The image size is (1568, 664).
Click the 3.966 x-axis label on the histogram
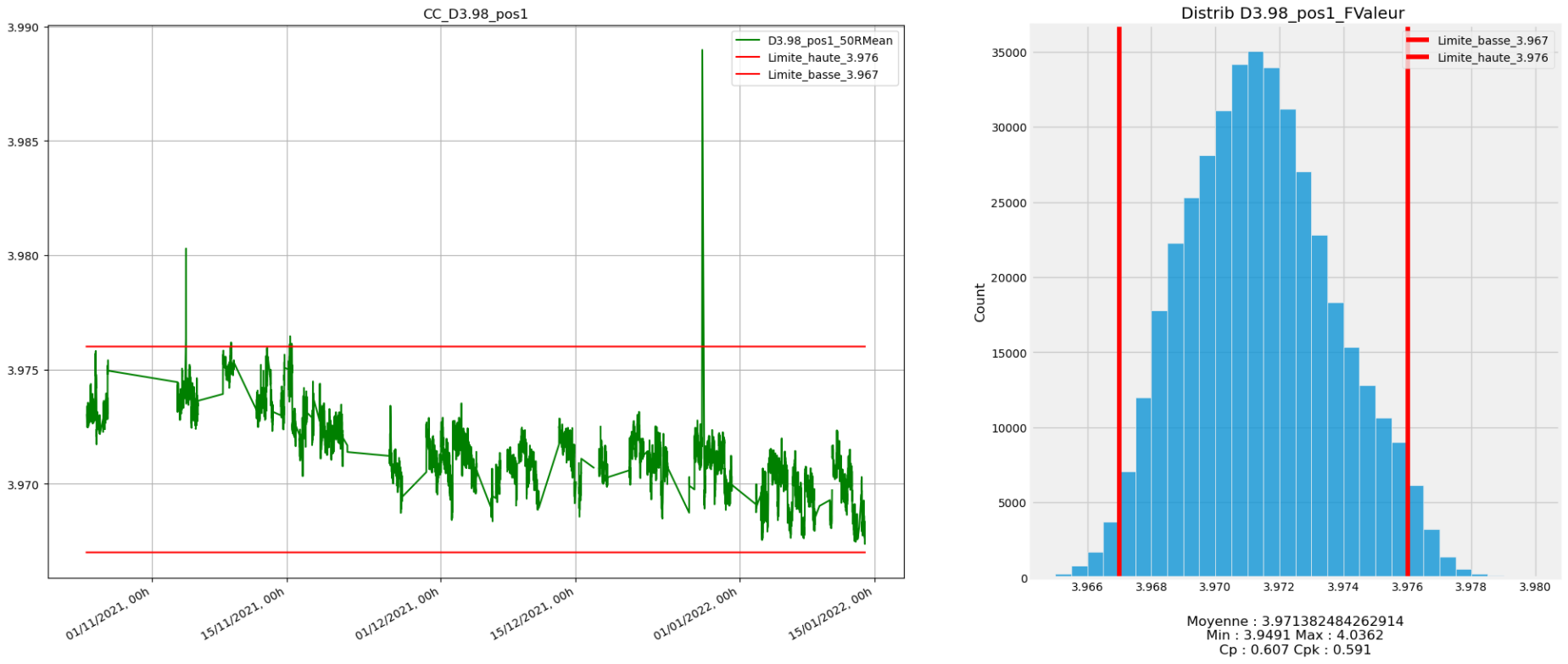[x=1087, y=587]
